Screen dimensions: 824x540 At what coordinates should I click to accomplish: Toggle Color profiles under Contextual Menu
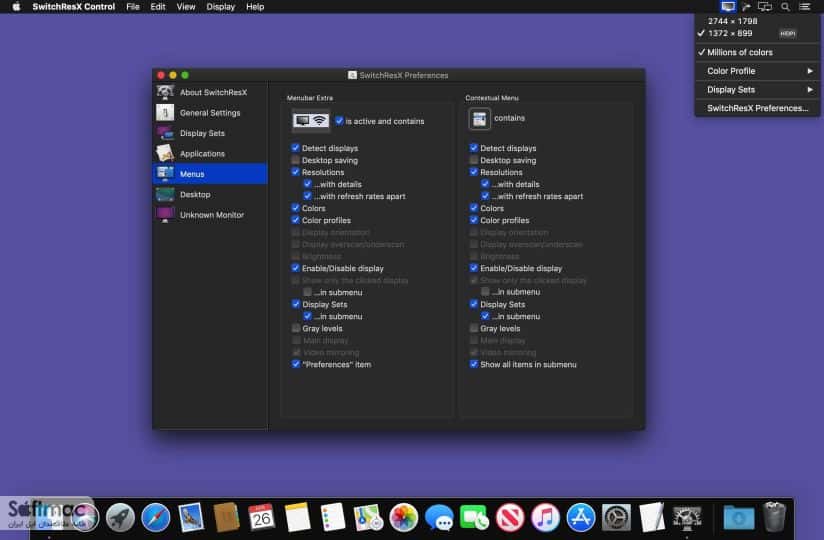473,220
